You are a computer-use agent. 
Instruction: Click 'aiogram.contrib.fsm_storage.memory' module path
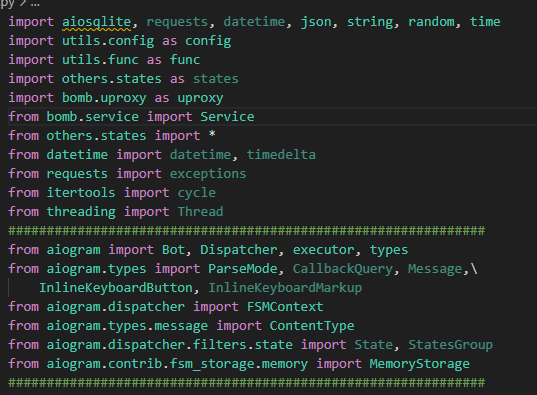[177, 363]
